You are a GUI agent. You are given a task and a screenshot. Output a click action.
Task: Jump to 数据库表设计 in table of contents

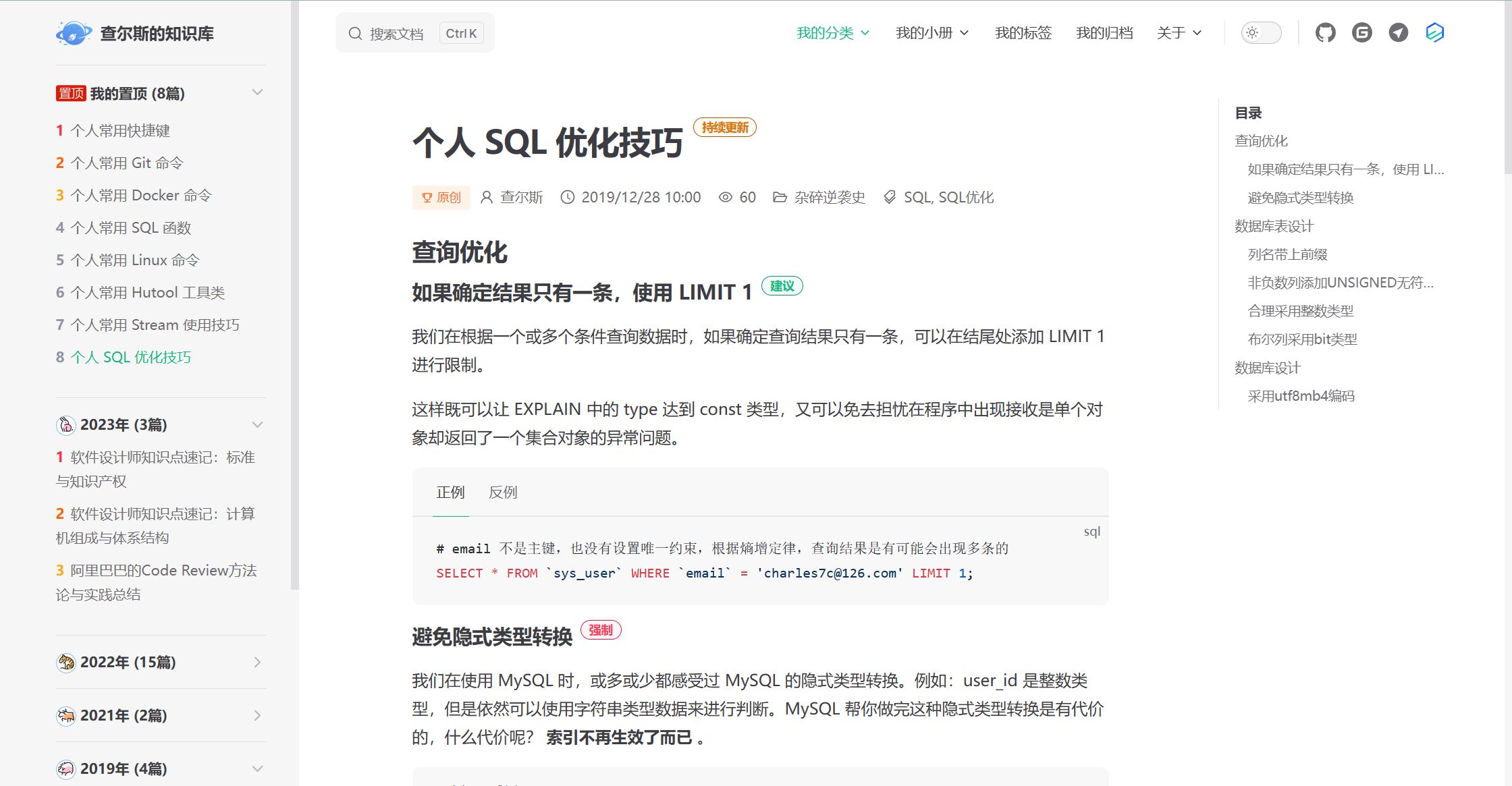coord(1274,226)
